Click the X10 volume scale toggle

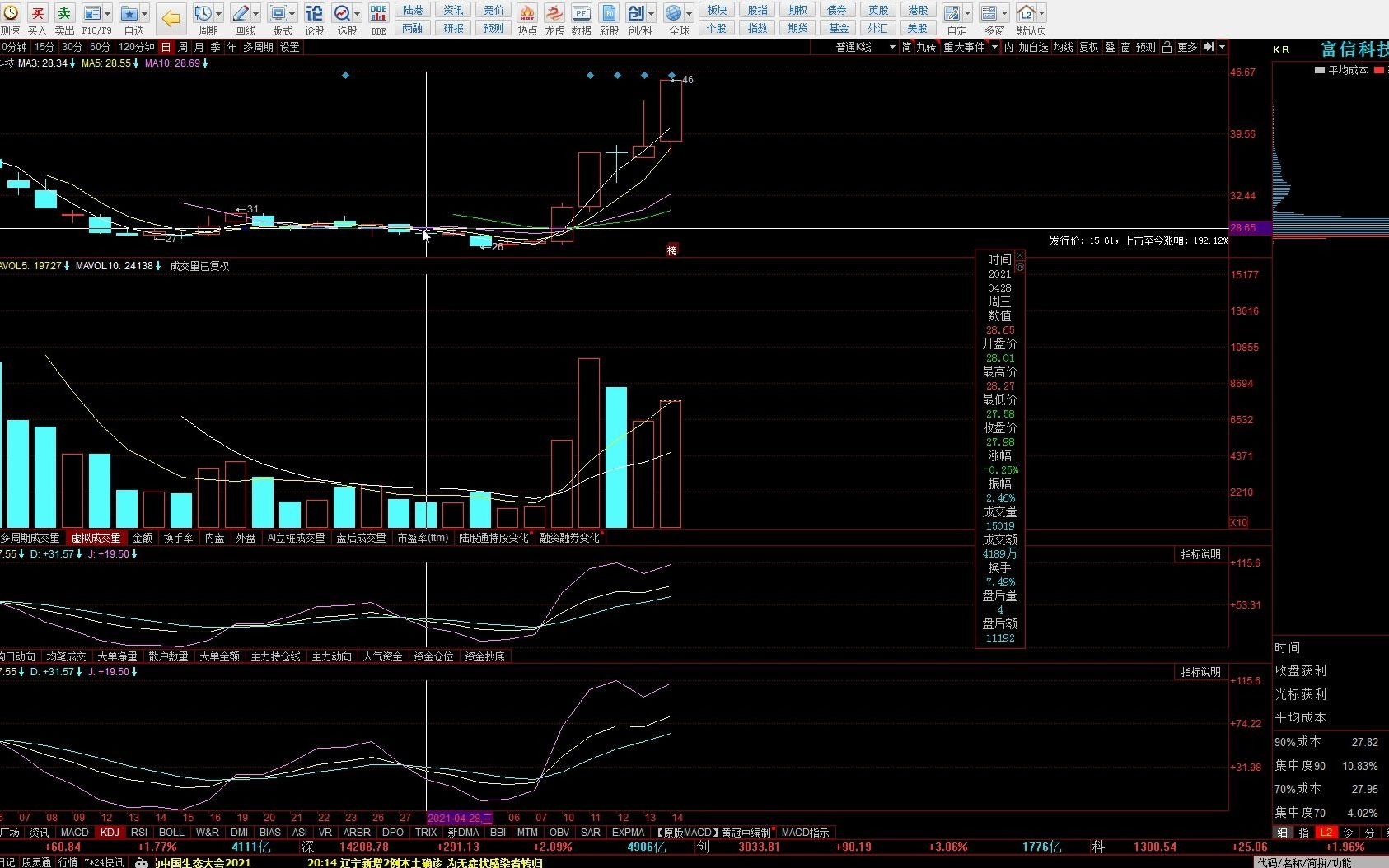(x=1238, y=522)
